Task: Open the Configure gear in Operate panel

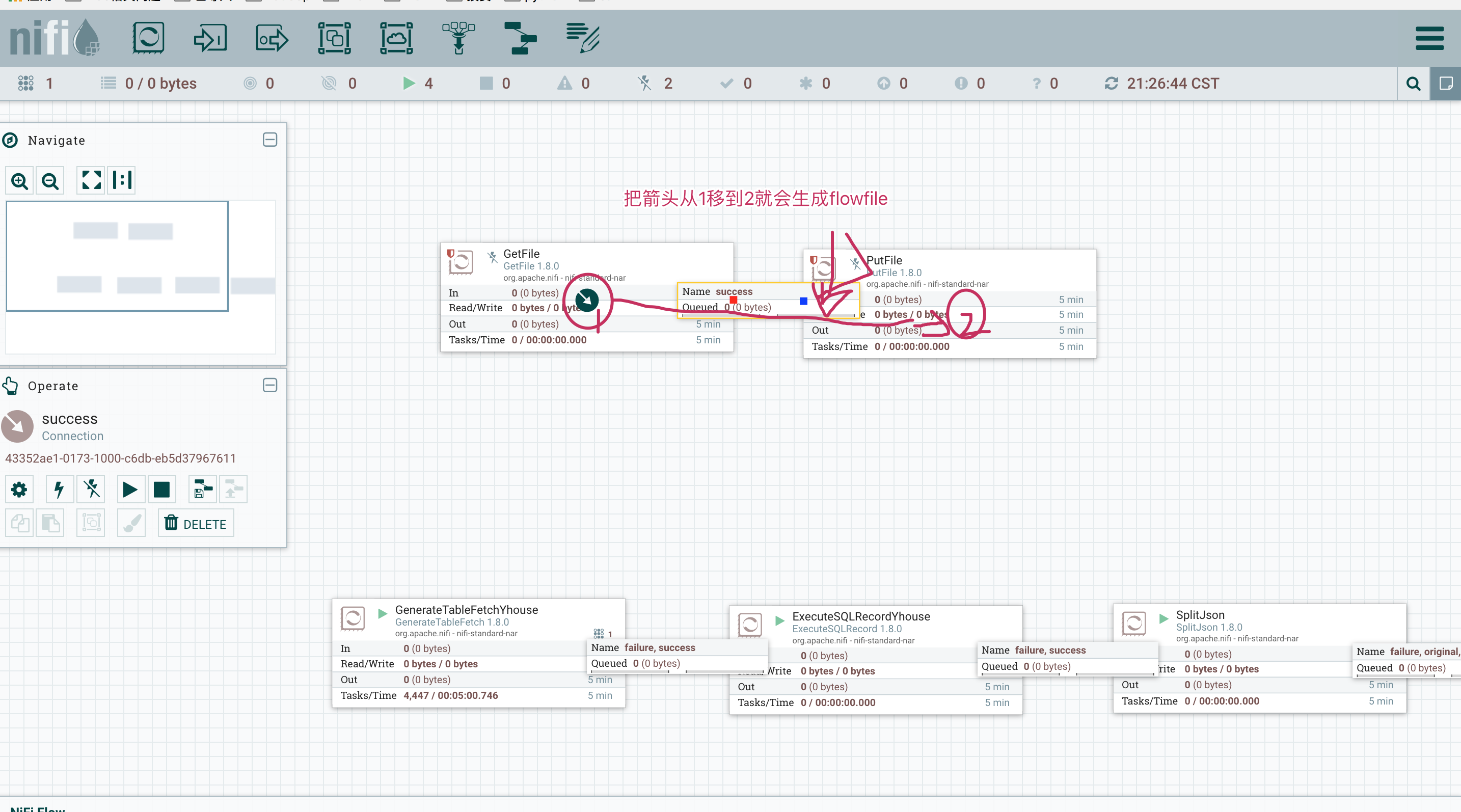Action: tap(19, 490)
